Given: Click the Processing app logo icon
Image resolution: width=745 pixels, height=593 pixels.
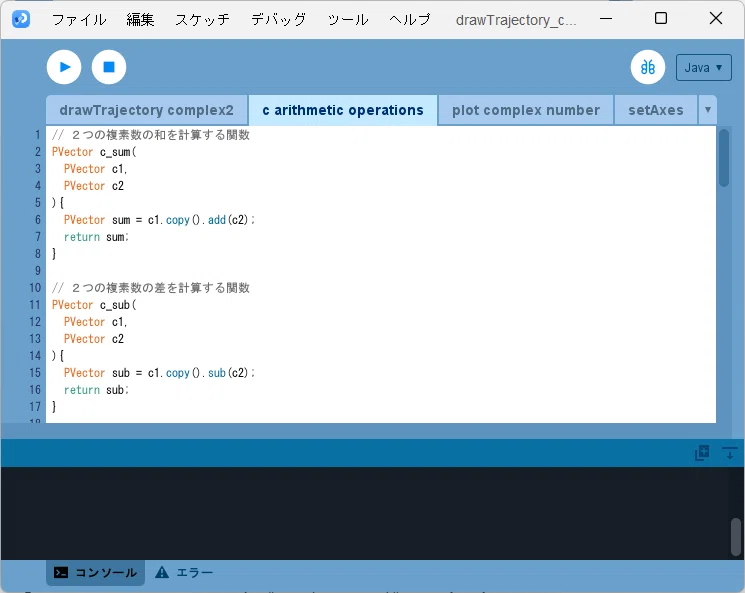Looking at the screenshot, I should pyautogui.click(x=21, y=19).
